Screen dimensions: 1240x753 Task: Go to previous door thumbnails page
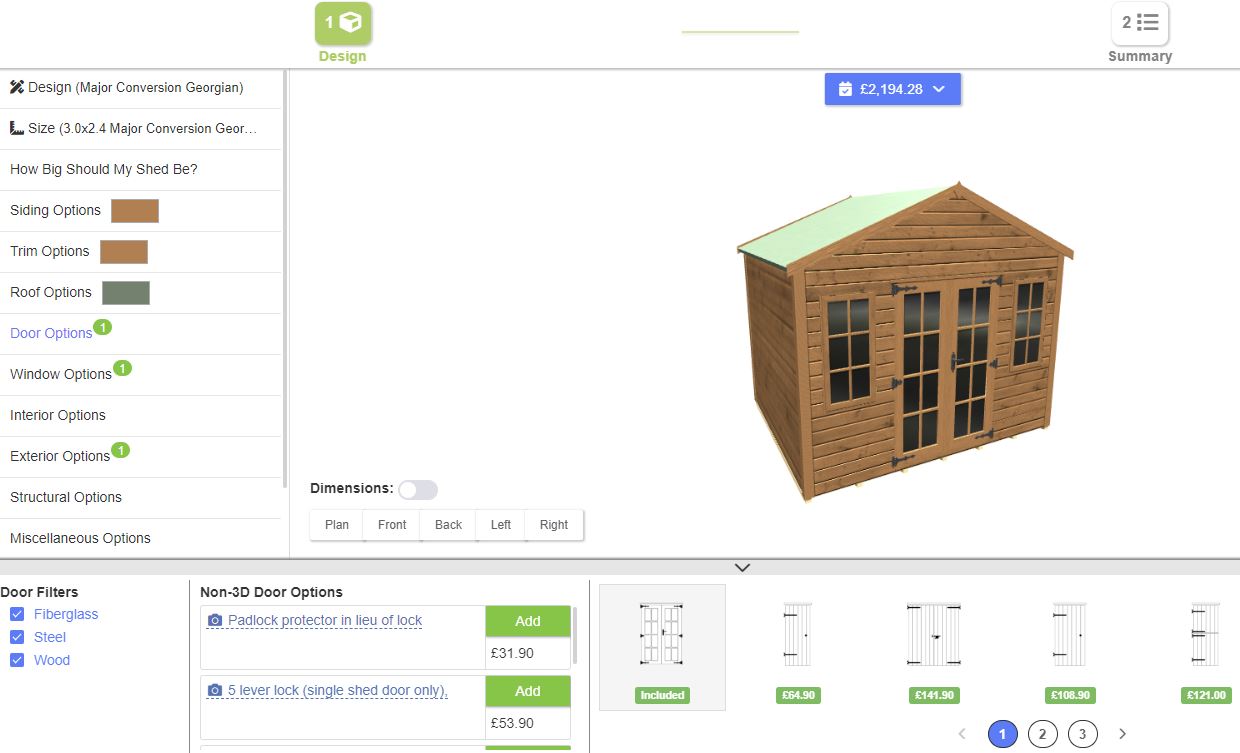tap(962, 734)
